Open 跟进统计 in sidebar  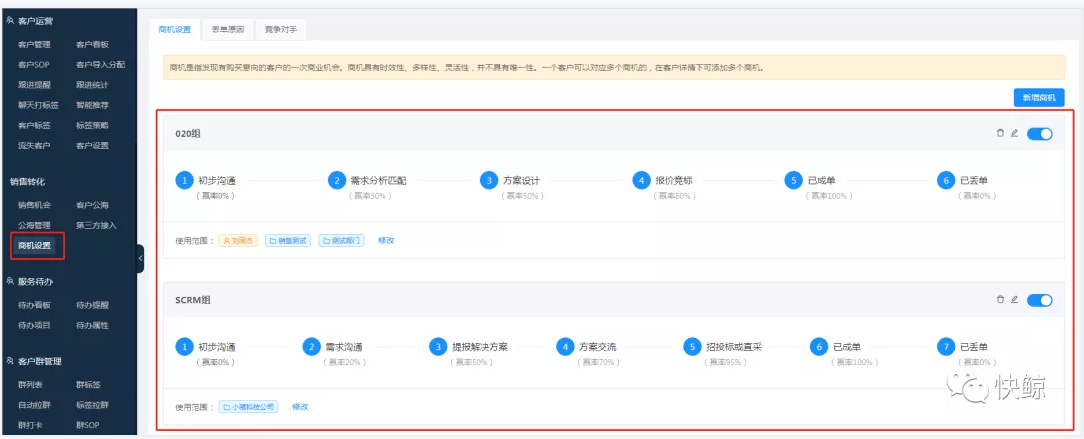[x=92, y=85]
